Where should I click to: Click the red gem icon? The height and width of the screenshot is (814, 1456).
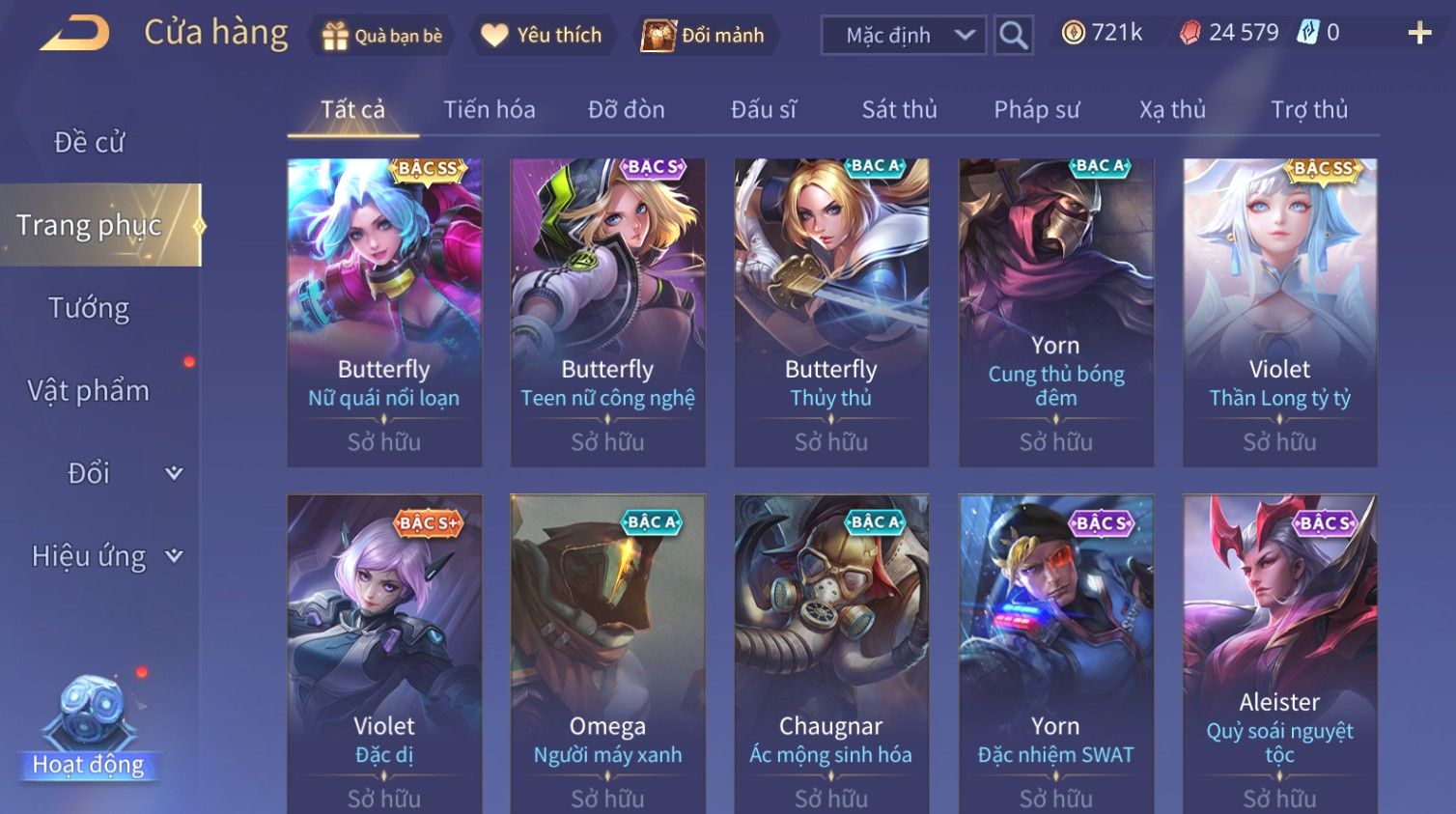1190,33
